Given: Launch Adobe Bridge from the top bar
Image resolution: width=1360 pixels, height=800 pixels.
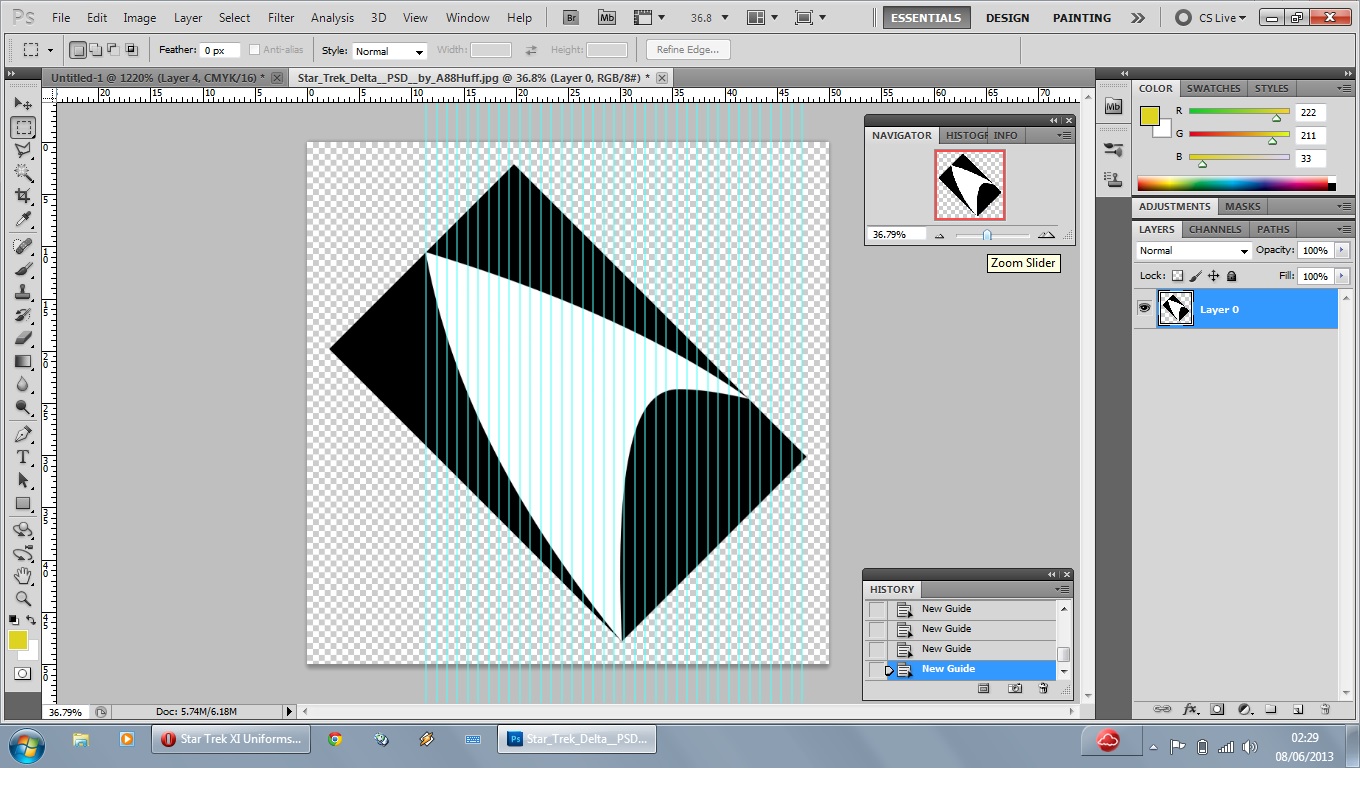Looking at the screenshot, I should click(x=571, y=17).
